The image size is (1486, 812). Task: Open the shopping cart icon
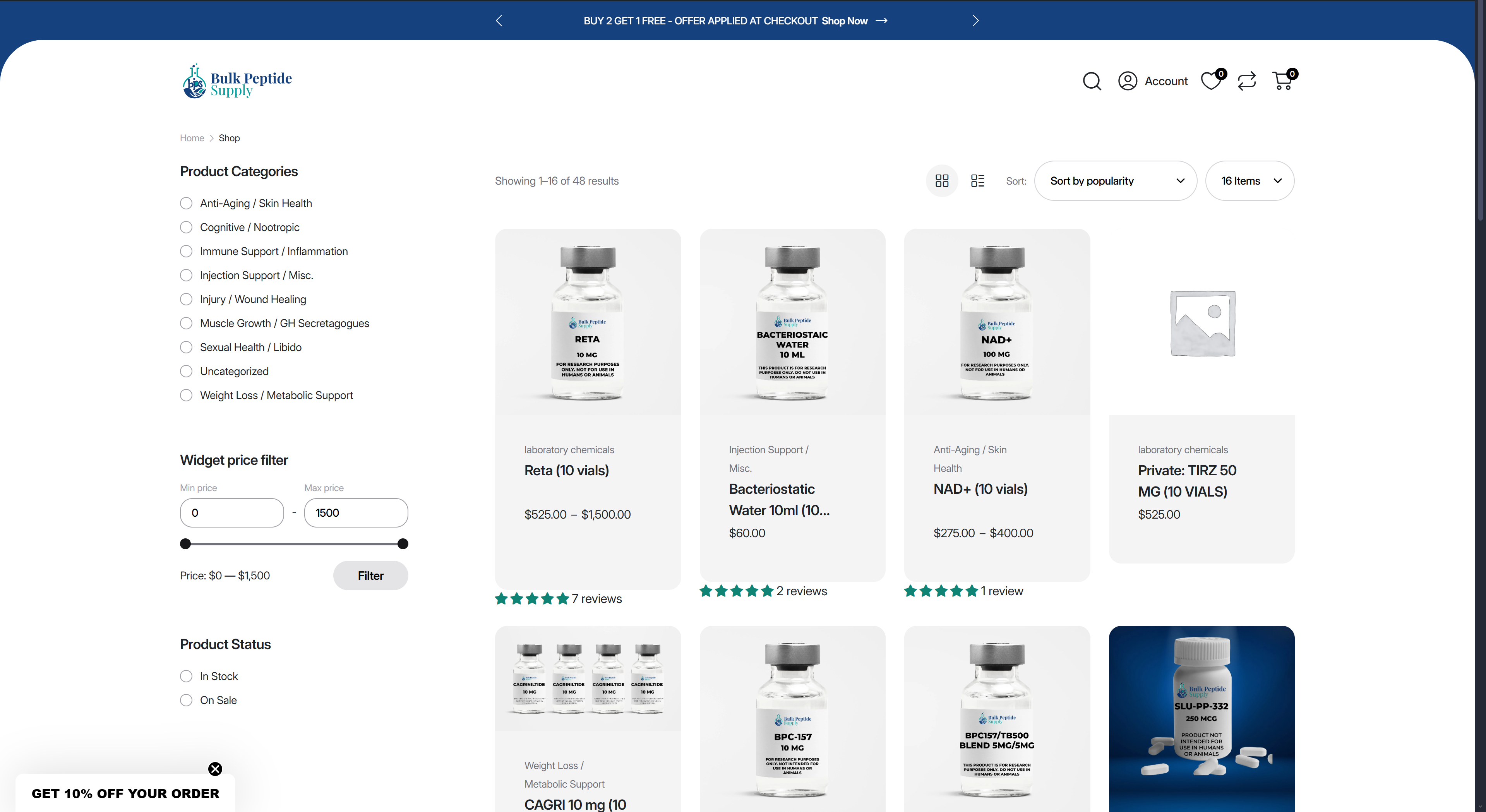click(x=1282, y=81)
